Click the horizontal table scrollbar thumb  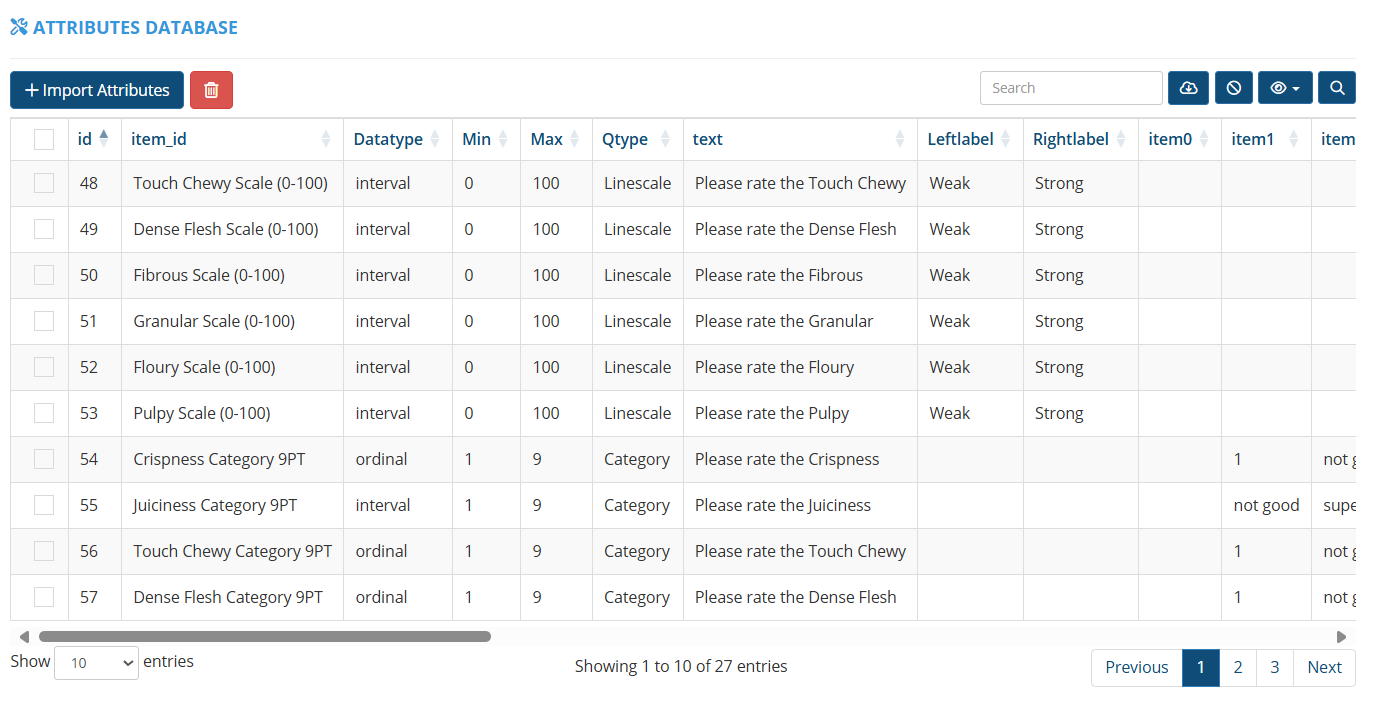pyautogui.click(x=264, y=636)
